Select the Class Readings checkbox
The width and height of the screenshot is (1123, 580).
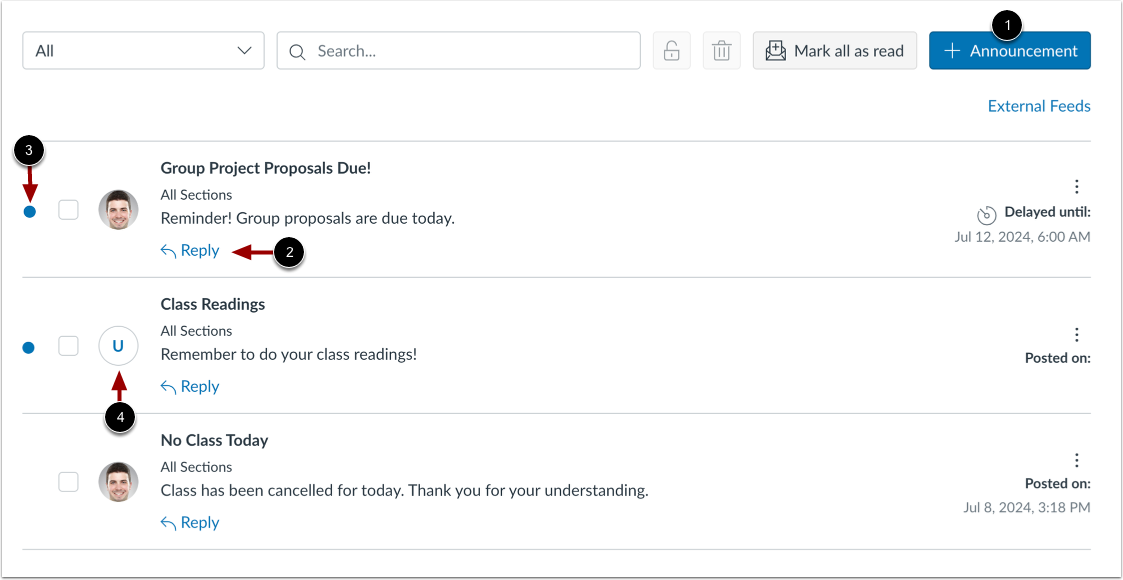pos(68,345)
